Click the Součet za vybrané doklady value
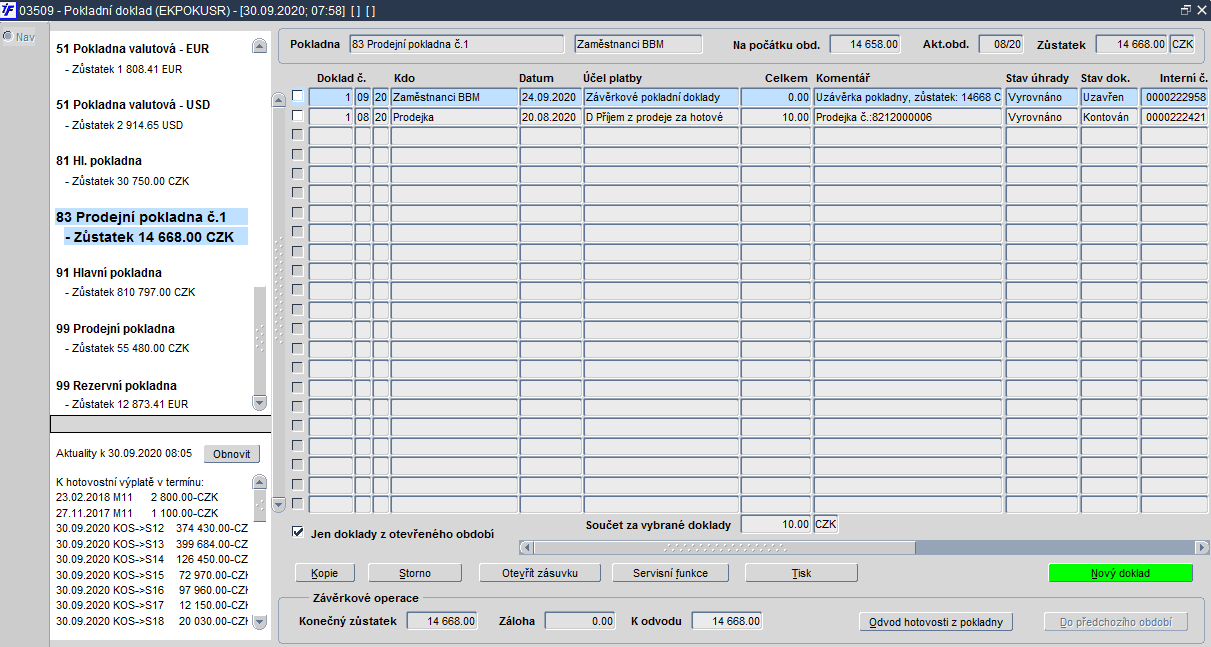 pyautogui.click(x=776, y=525)
